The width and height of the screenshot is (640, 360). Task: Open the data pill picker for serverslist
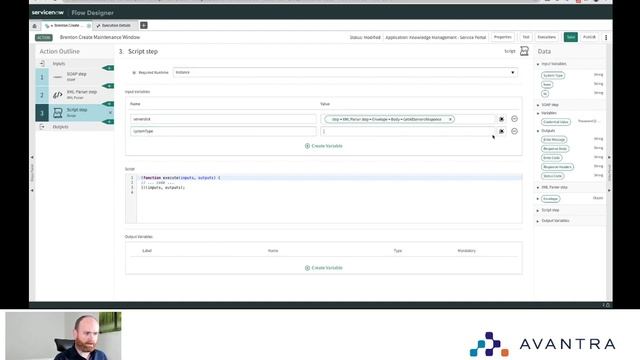pyautogui.click(x=501, y=119)
